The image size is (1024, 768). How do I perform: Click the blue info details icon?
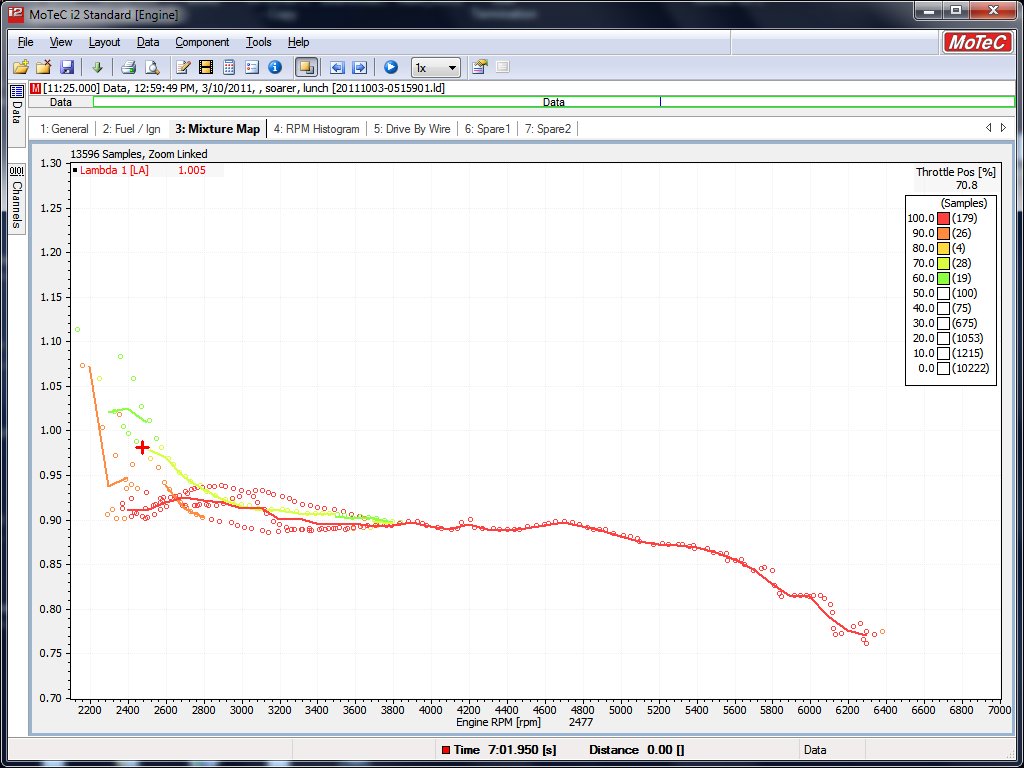[x=275, y=67]
